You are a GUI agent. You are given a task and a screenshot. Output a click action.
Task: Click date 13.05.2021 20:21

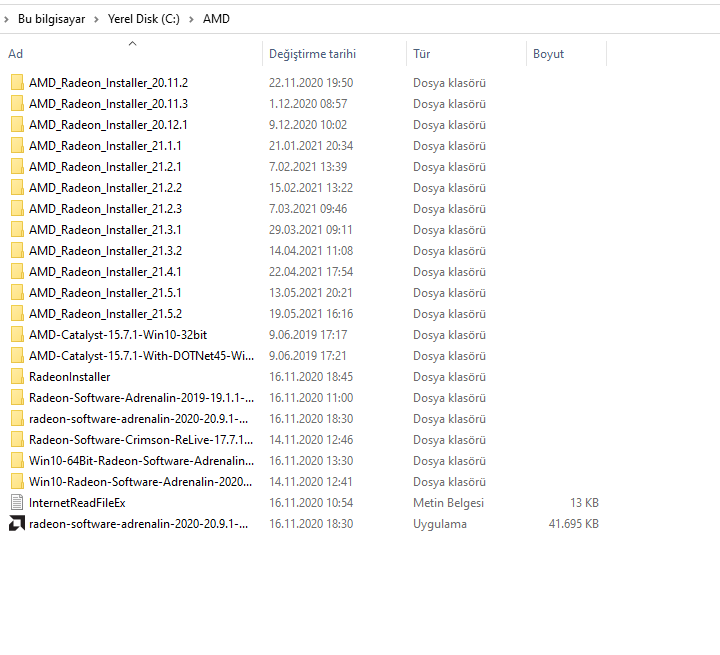[x=311, y=293]
